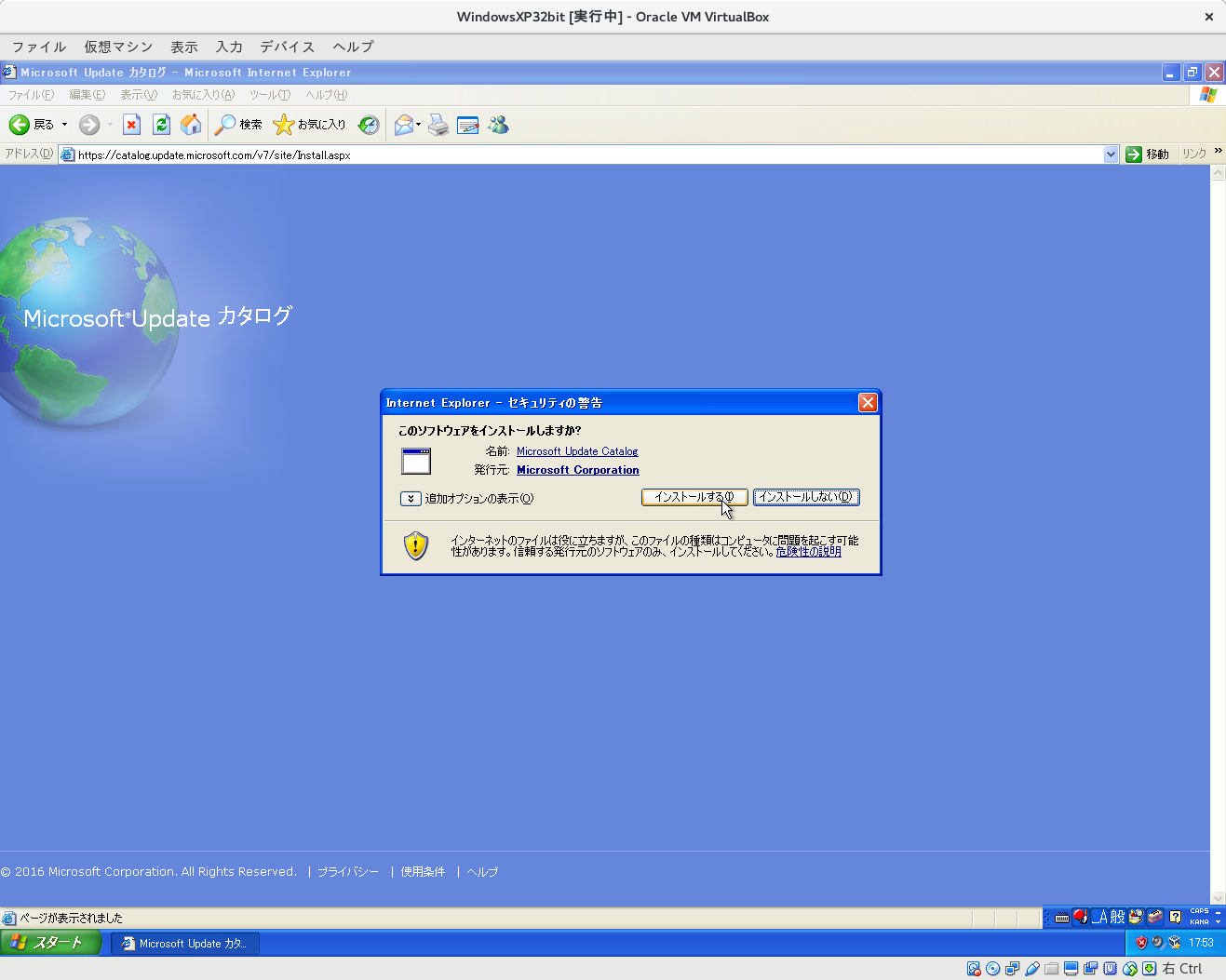Click the 使用条件 footer link

(423, 872)
